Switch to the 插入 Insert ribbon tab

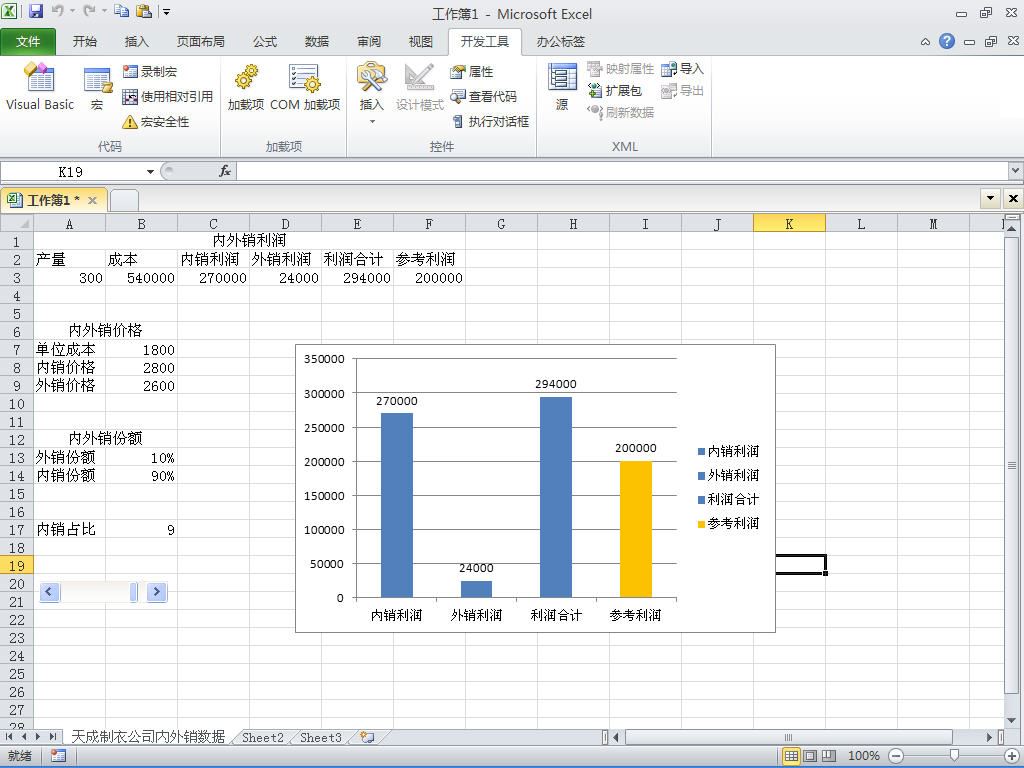136,42
